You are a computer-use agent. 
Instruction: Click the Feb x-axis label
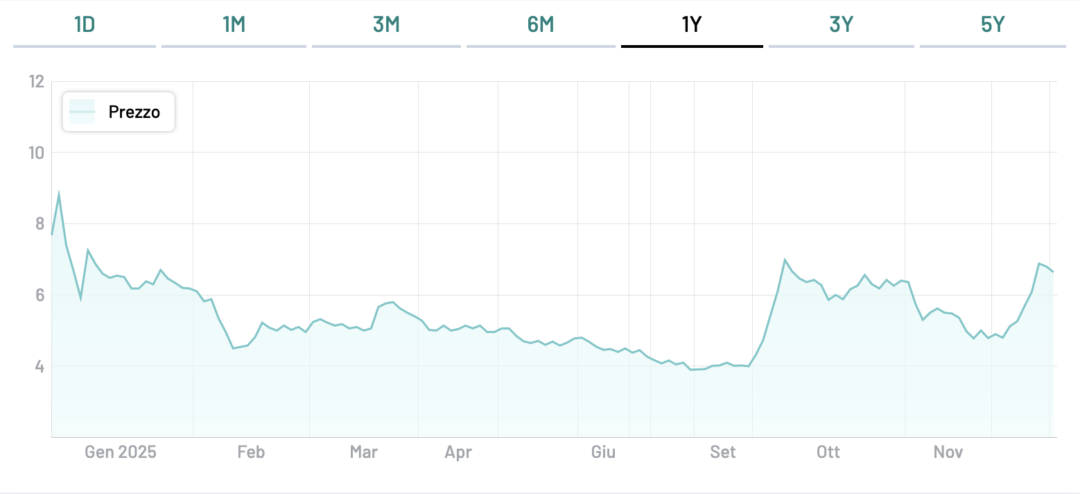(x=250, y=452)
